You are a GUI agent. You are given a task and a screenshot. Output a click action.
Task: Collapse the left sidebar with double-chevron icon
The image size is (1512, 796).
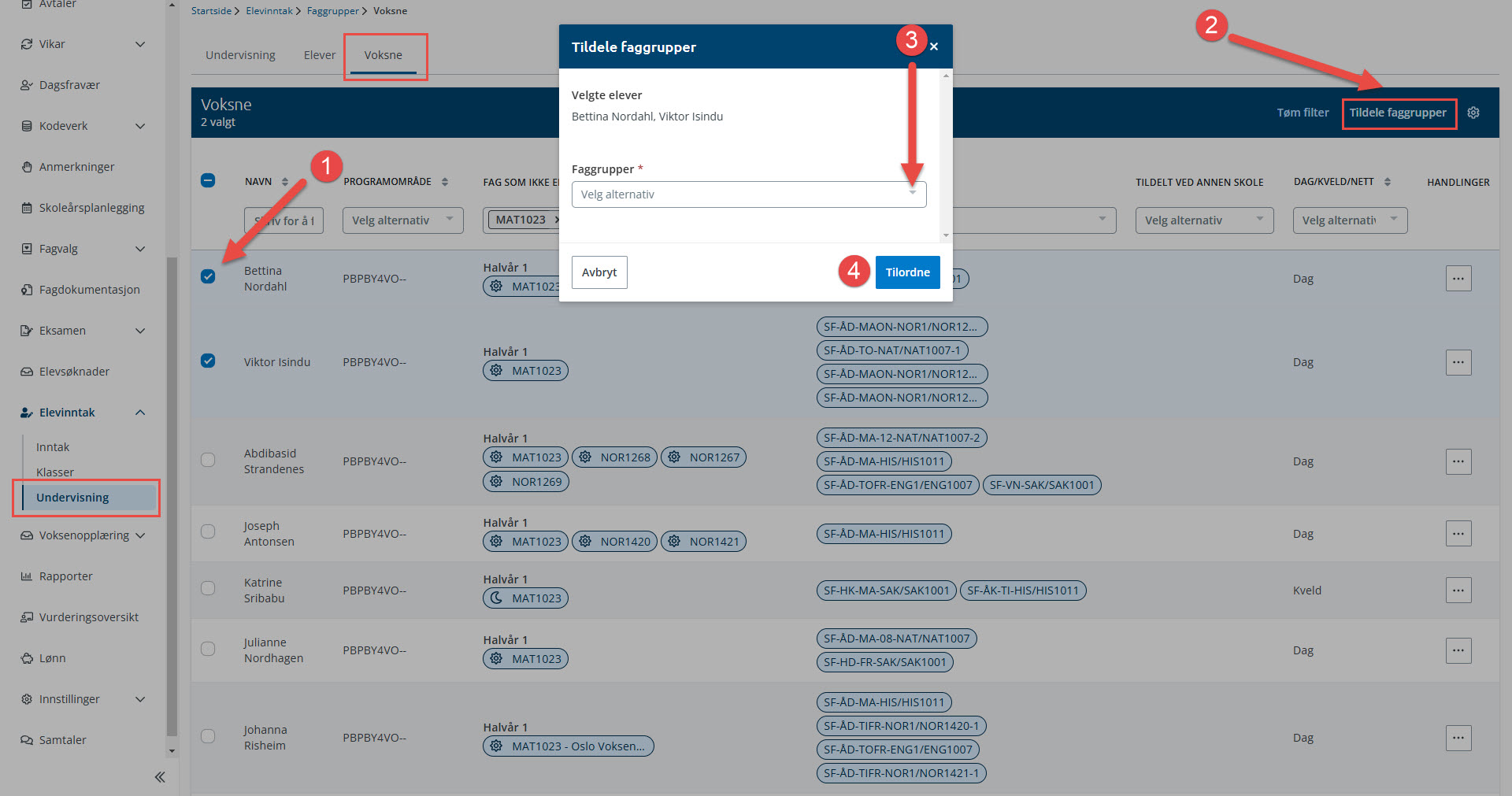160,777
